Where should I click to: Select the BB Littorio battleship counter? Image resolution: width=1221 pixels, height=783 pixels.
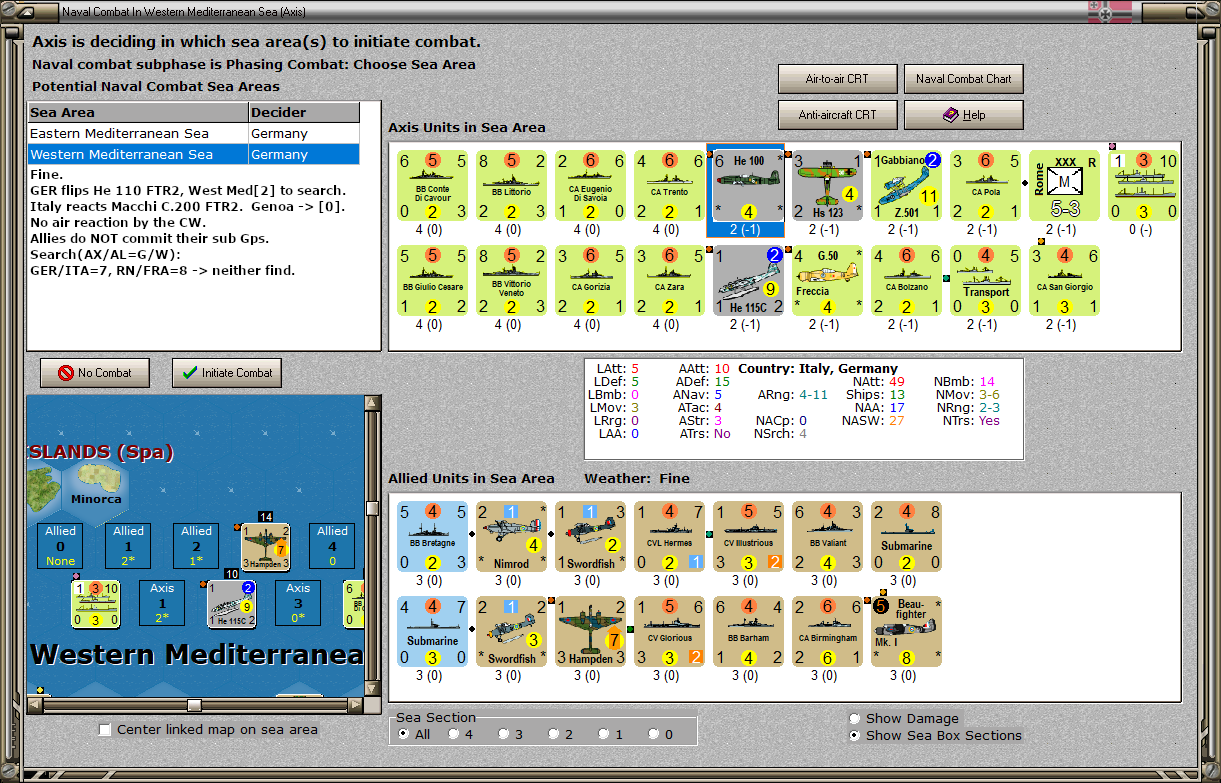511,186
